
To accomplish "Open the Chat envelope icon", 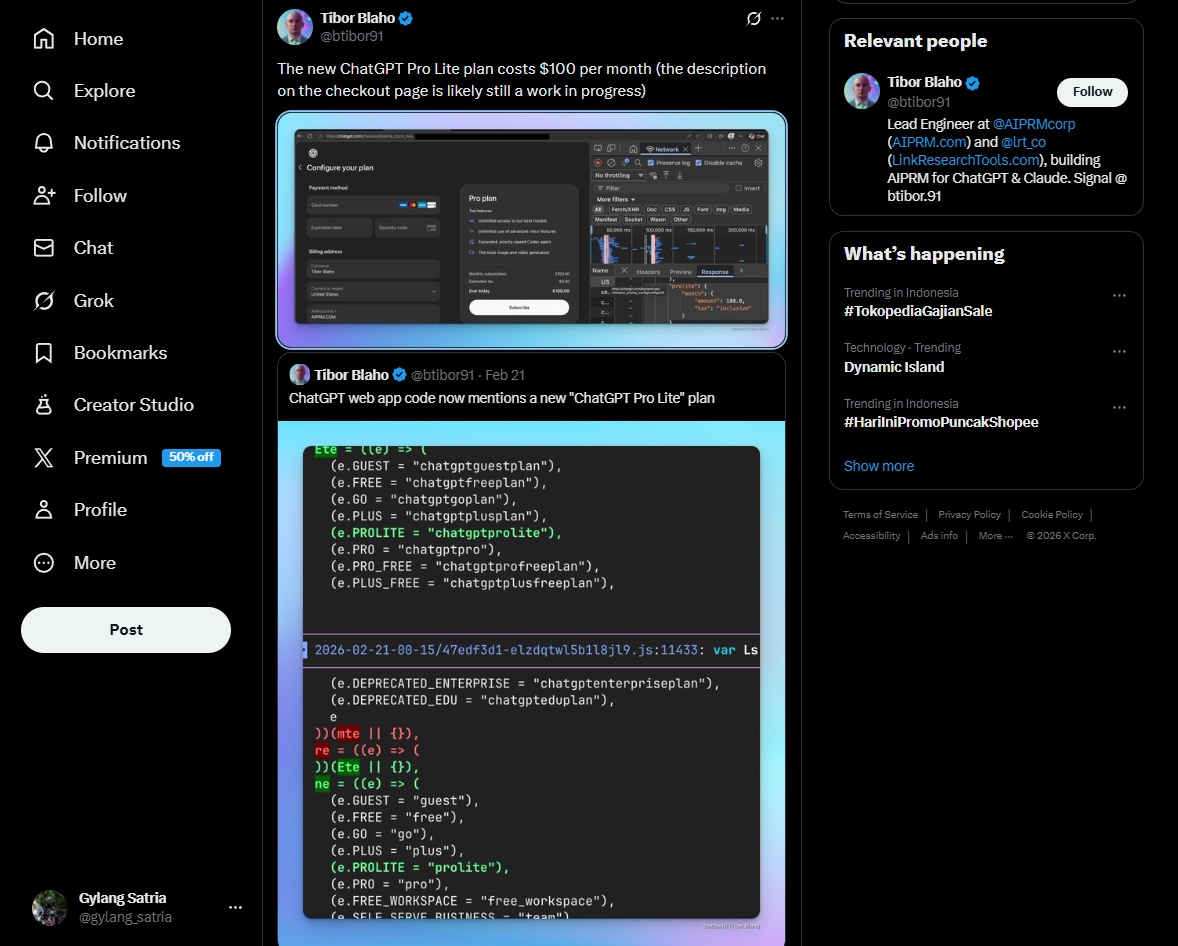I will click(x=44, y=248).
